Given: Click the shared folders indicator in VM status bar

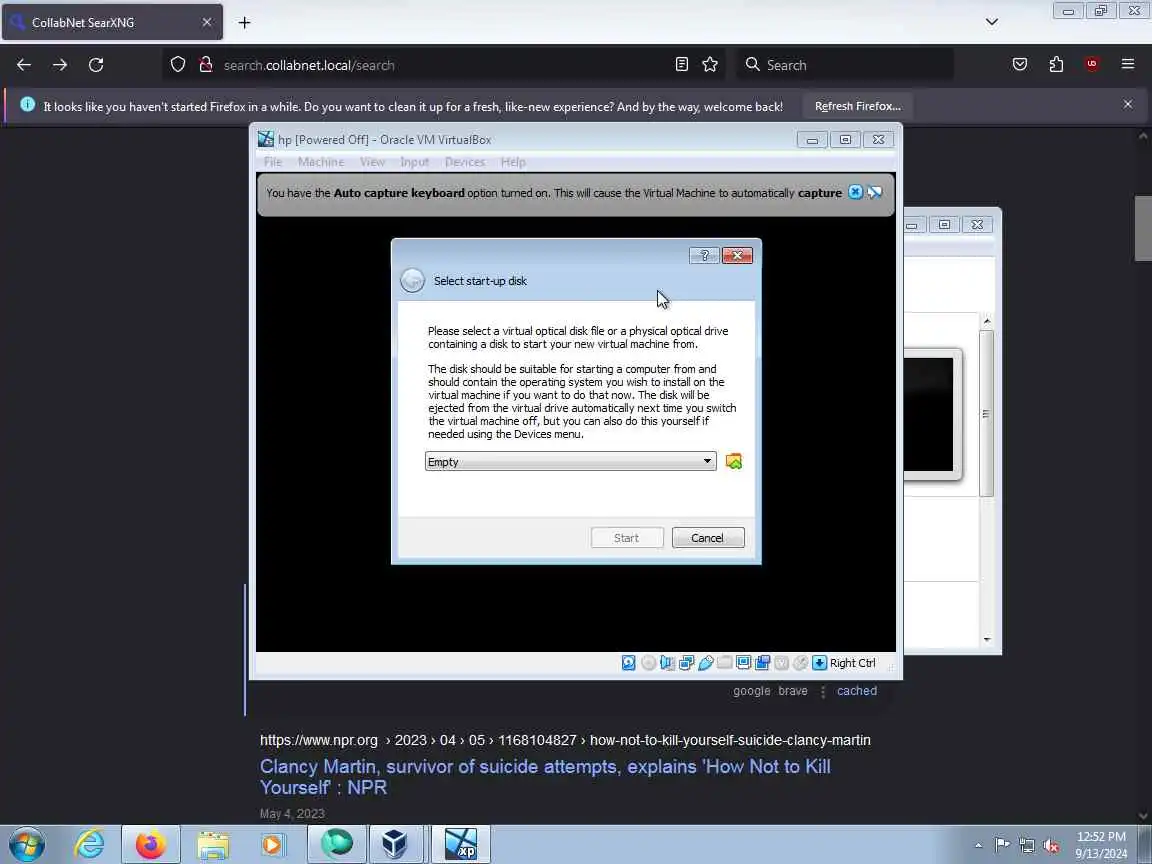Looking at the screenshot, I should pos(724,663).
